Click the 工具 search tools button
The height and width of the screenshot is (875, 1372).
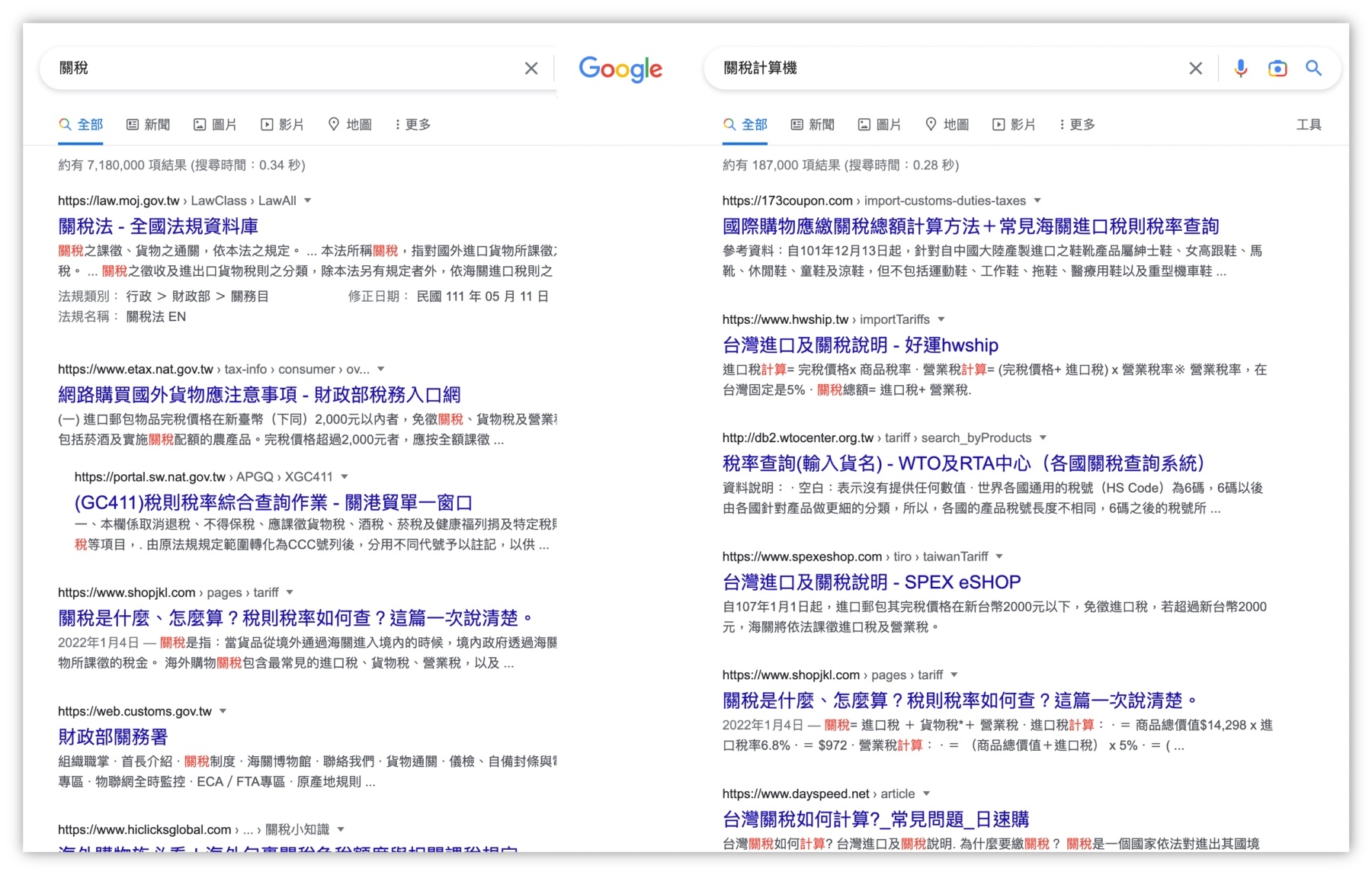[1309, 124]
